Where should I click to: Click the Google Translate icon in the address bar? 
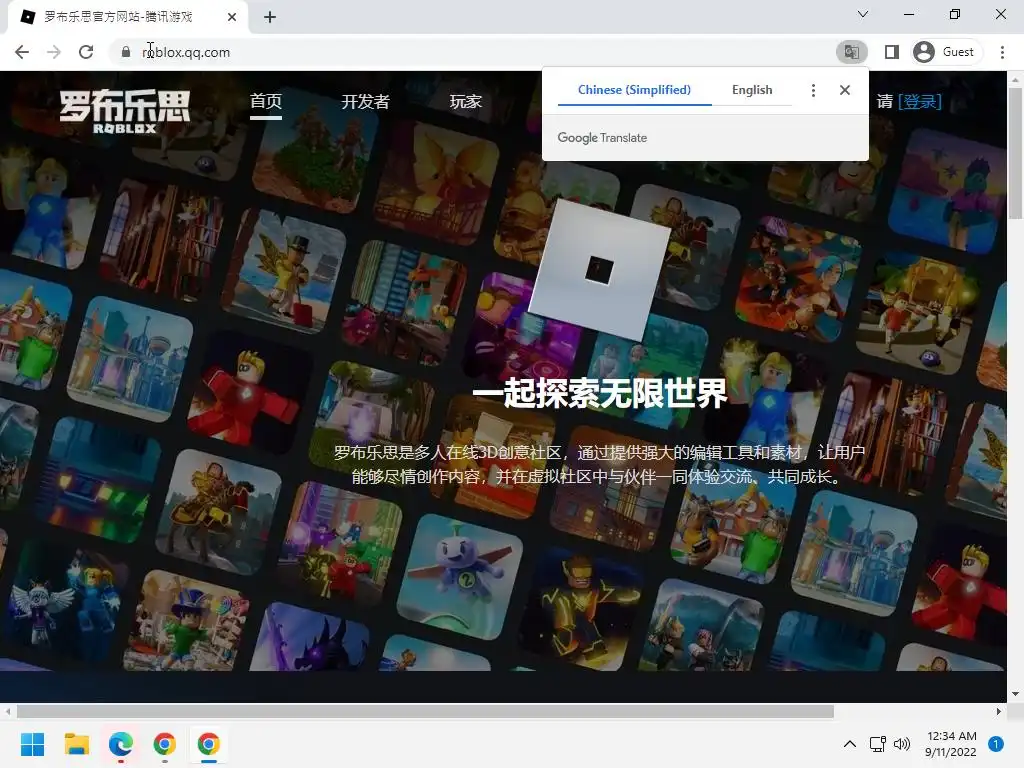(852, 52)
